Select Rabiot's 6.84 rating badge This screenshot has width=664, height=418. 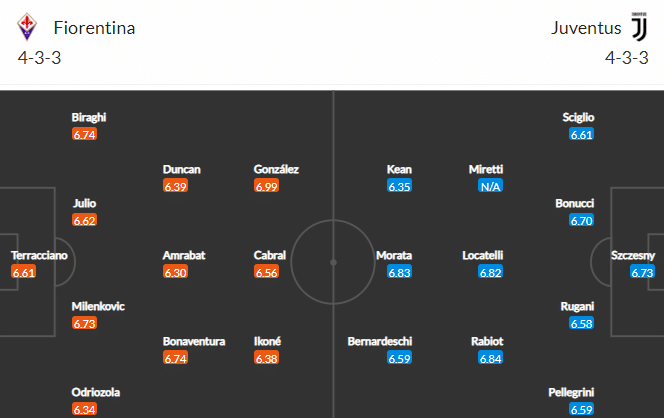(490, 358)
